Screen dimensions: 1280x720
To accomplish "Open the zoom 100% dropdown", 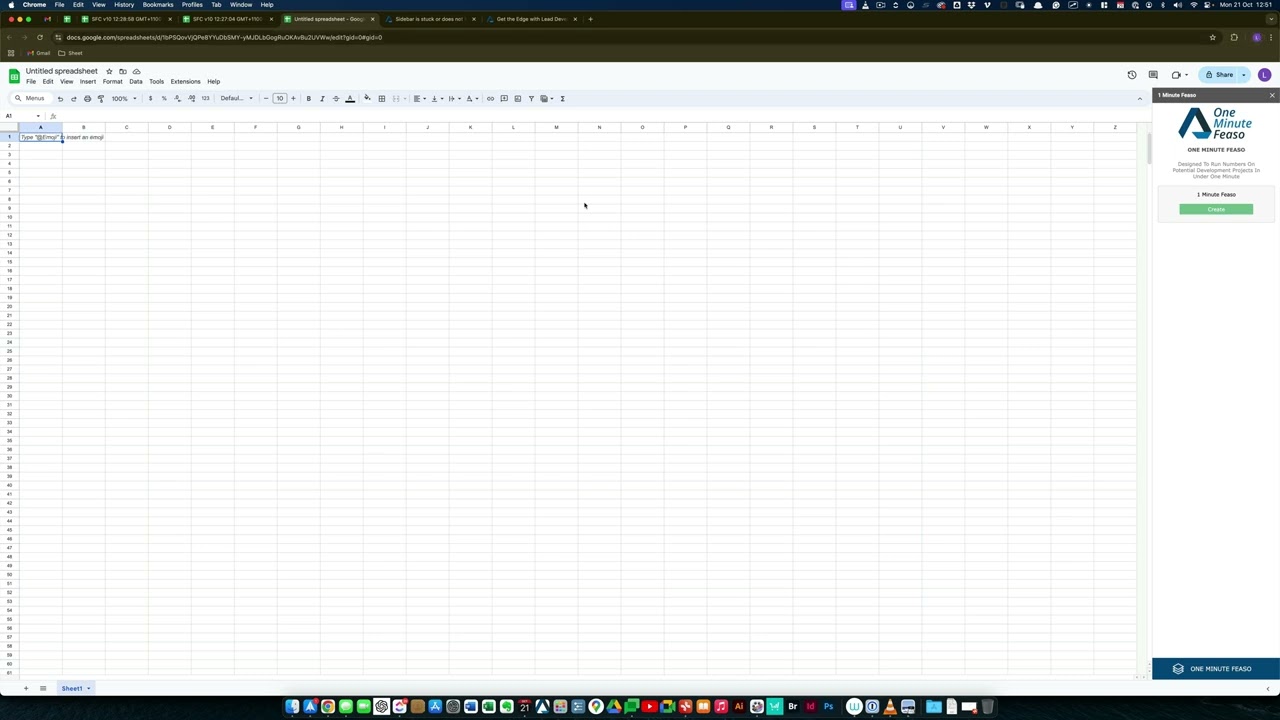I will coord(124,98).
